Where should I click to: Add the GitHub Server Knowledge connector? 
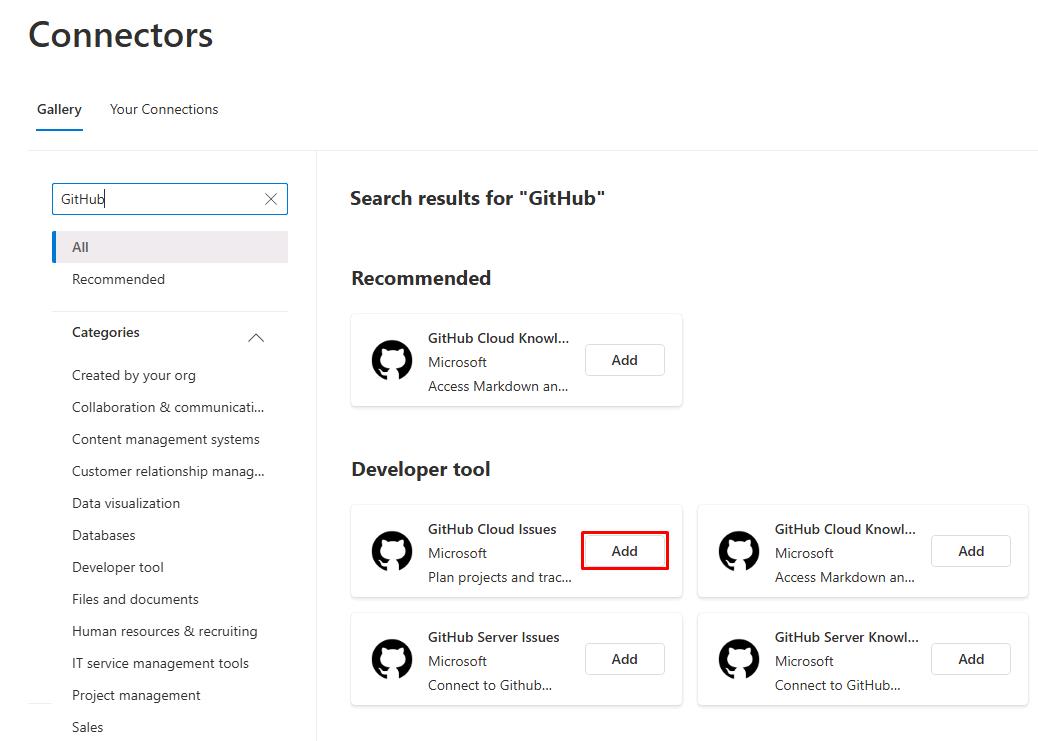click(x=970, y=659)
